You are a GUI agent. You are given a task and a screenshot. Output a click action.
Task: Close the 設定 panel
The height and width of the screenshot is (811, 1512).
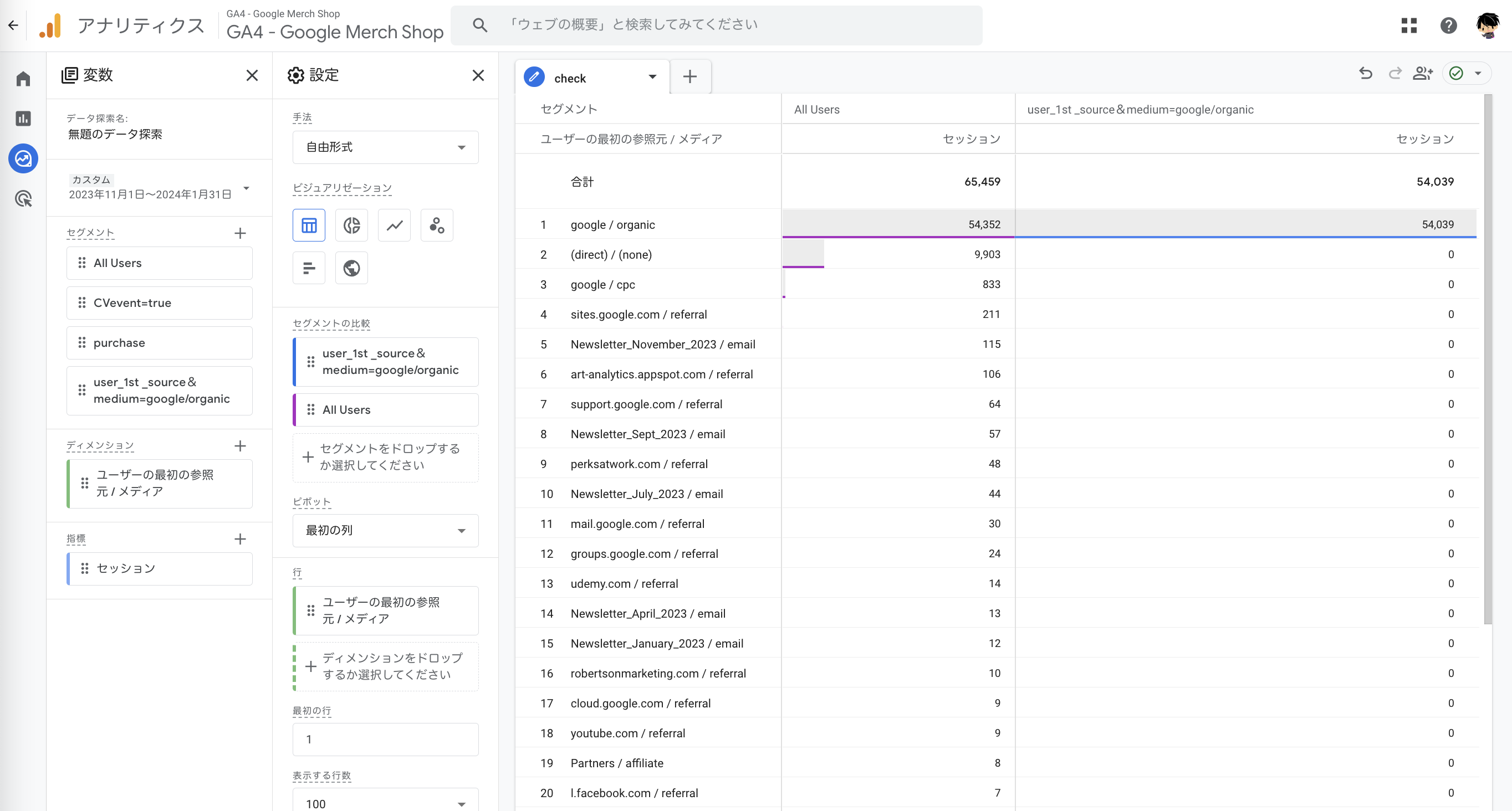(478, 75)
